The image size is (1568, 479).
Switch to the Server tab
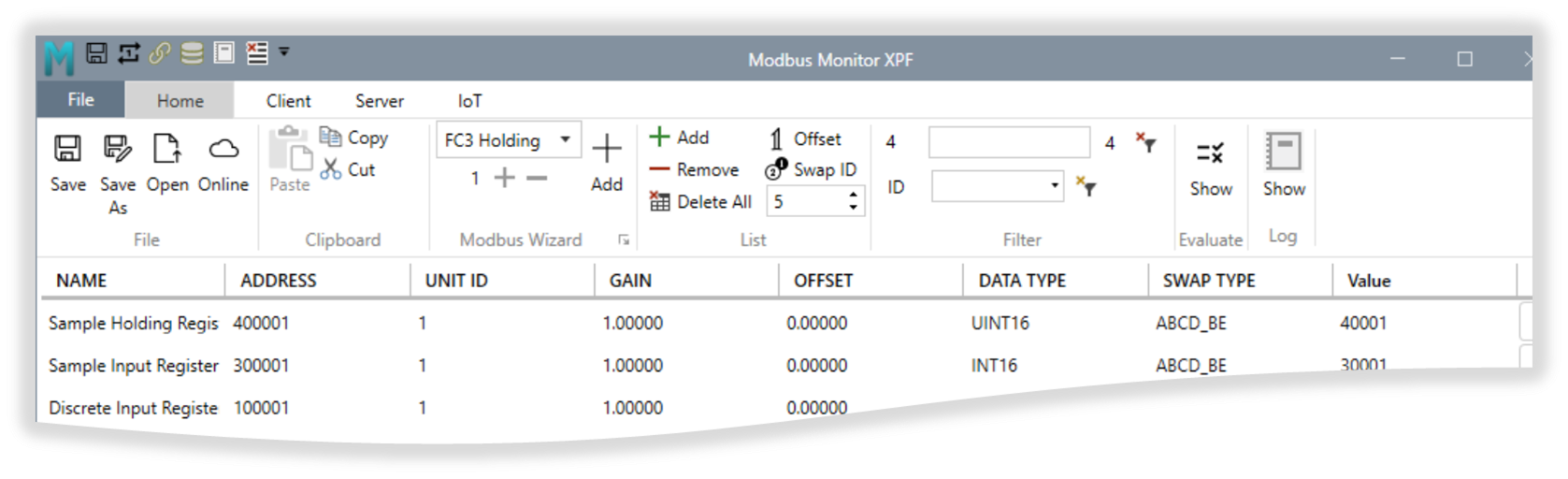[379, 100]
